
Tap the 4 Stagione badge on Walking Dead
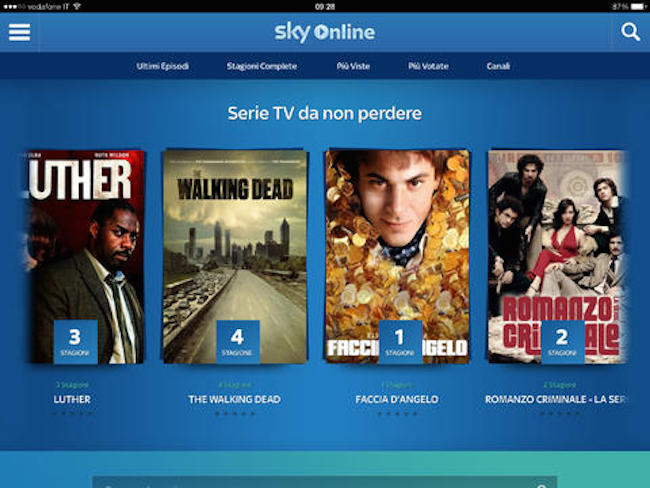pos(238,342)
